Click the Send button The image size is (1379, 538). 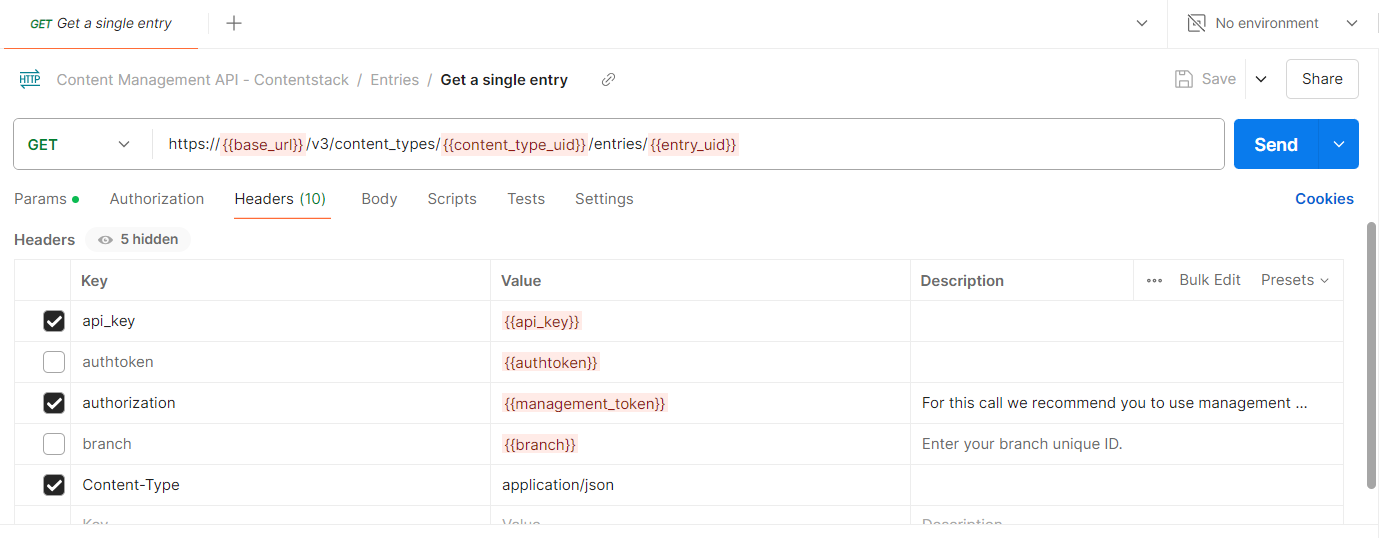[1276, 144]
